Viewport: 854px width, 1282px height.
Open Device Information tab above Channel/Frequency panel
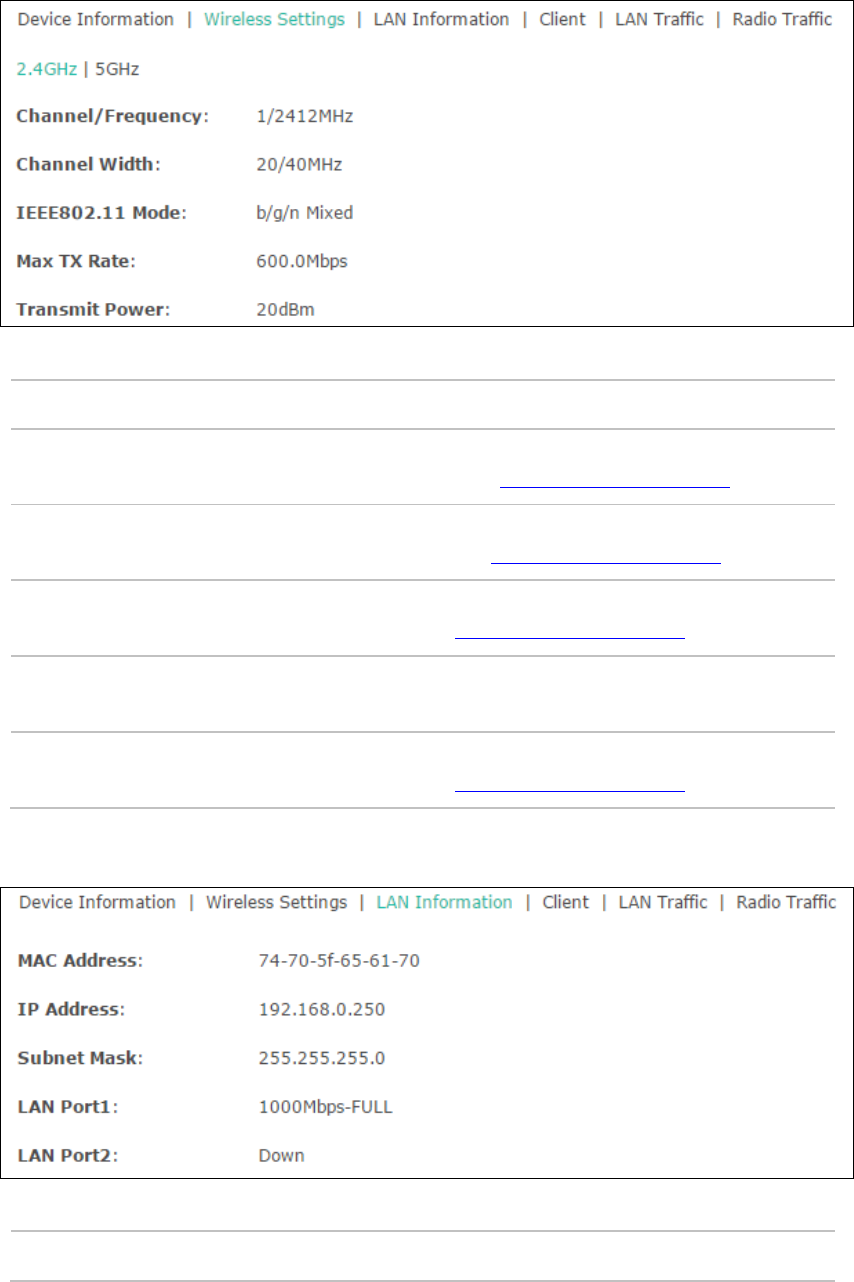[96, 19]
